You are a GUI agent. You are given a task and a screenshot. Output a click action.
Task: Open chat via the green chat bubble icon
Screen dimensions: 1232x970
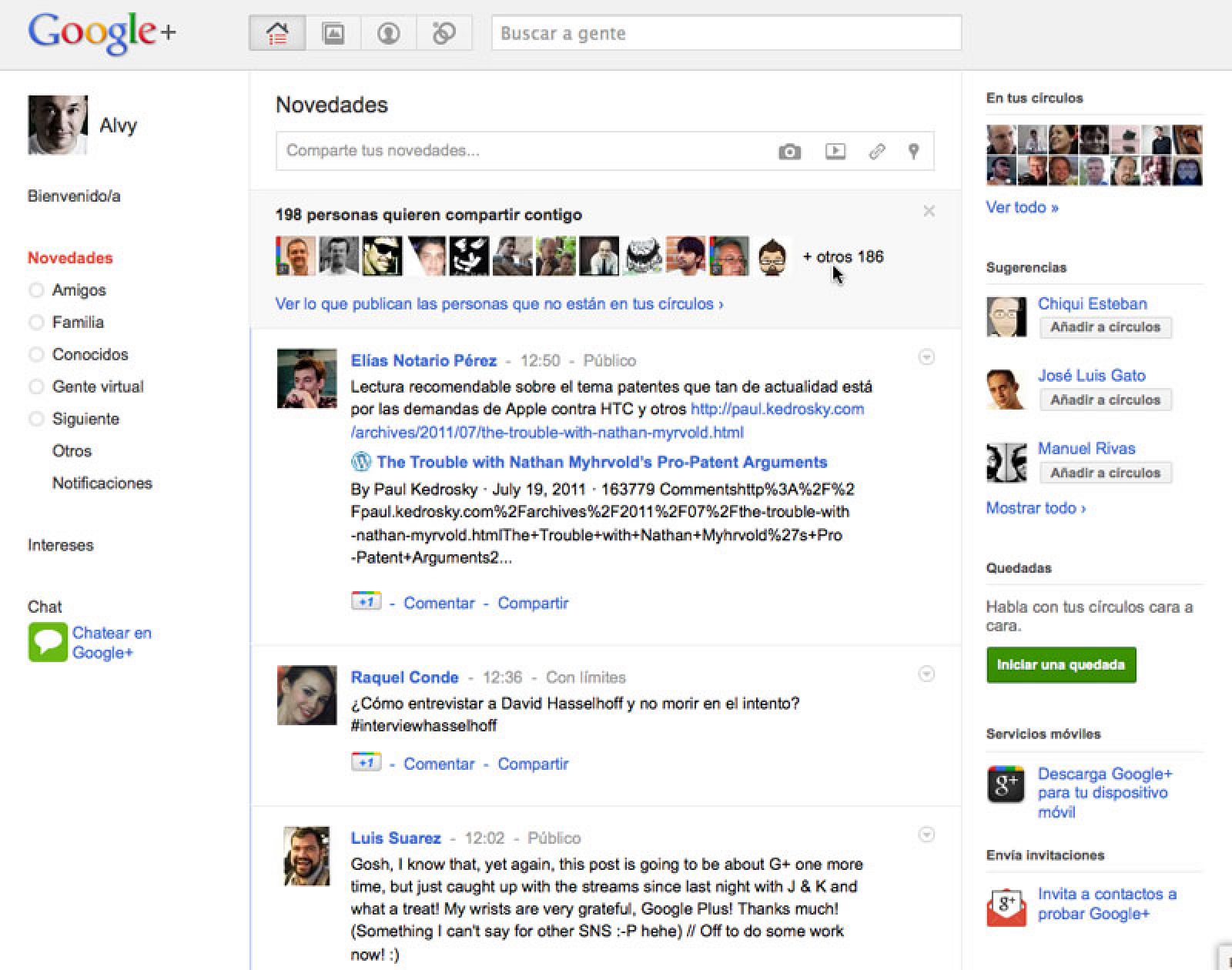48,641
